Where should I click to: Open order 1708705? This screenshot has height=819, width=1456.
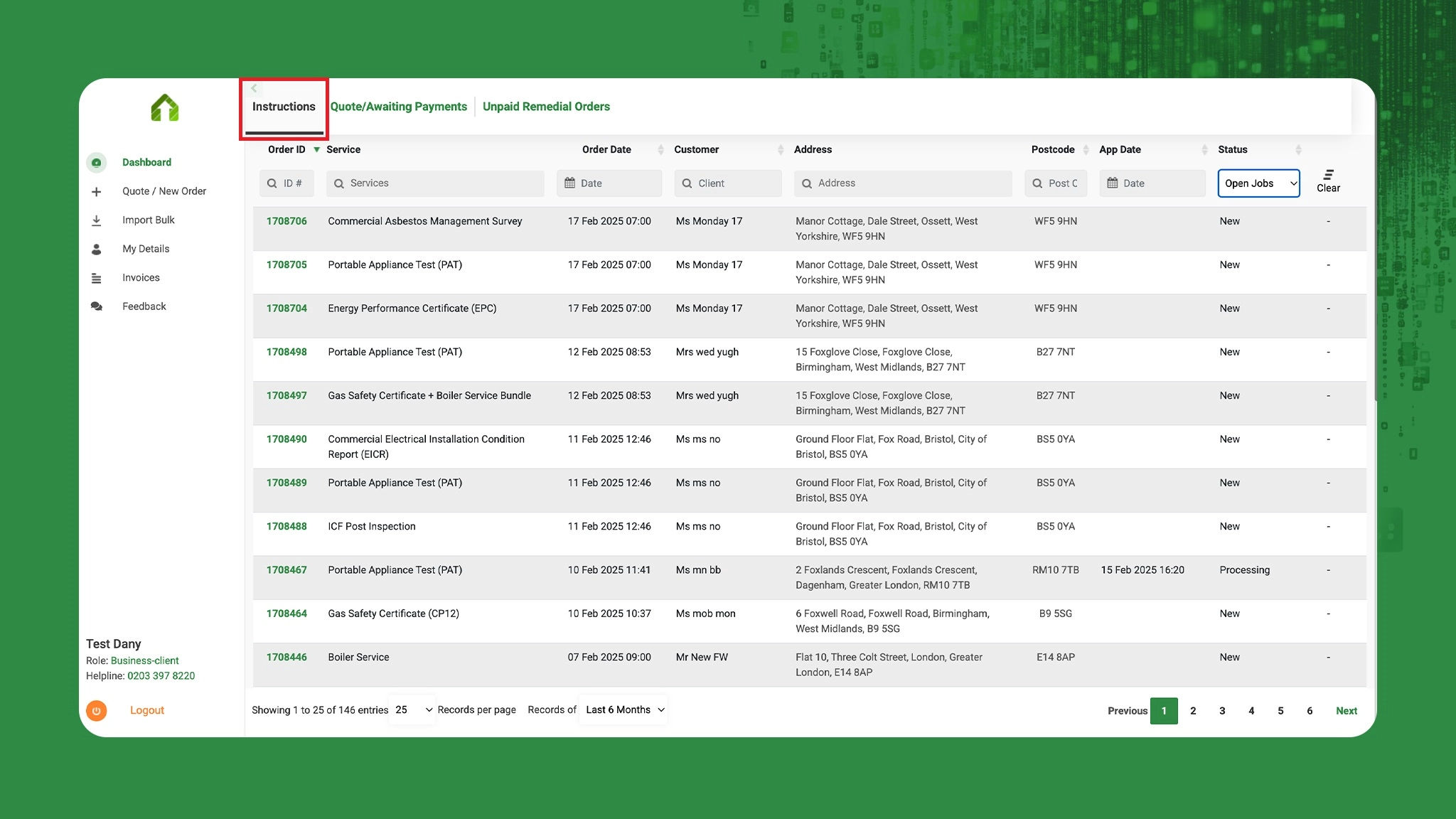click(287, 264)
